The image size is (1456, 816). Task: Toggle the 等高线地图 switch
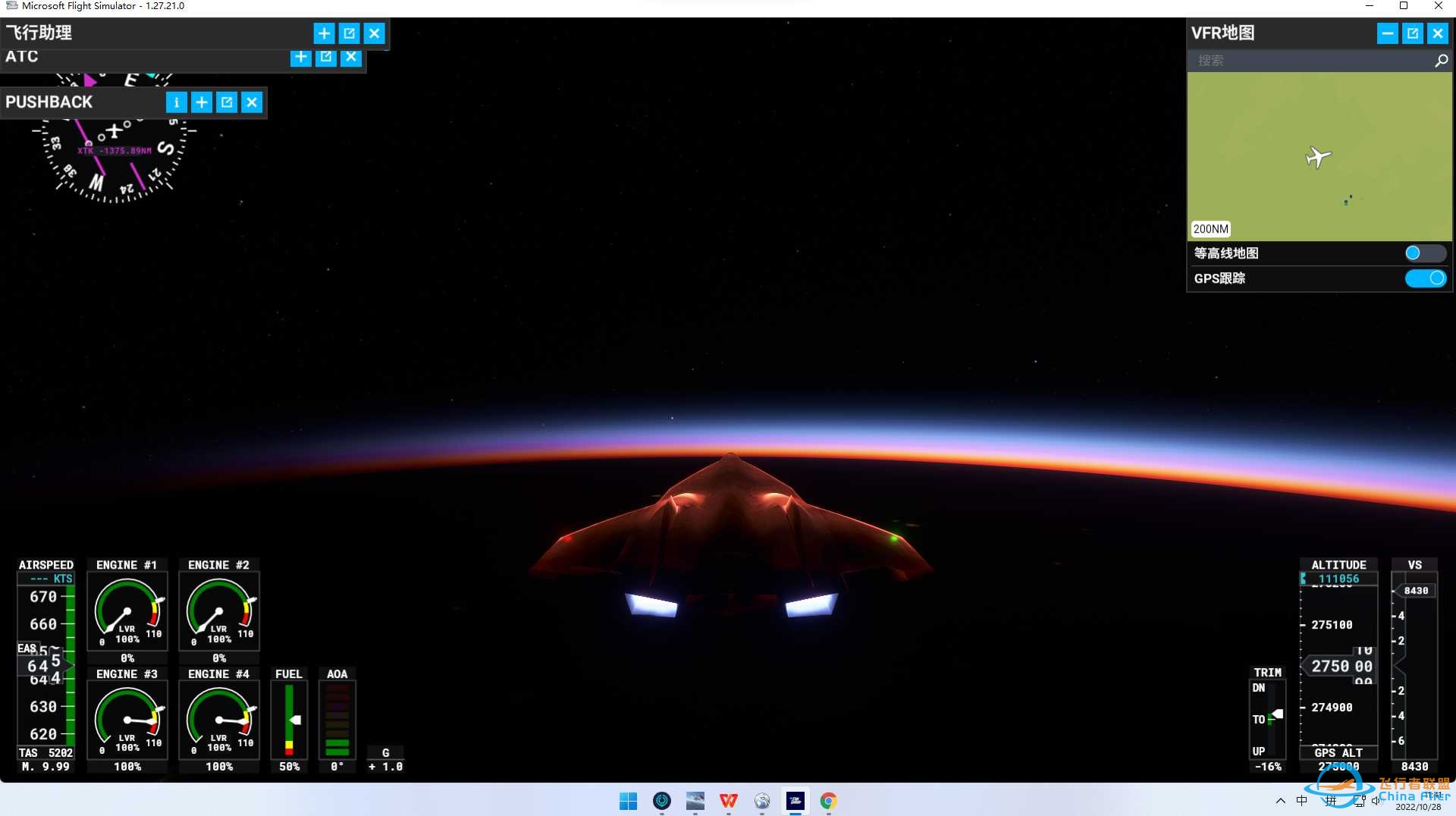(1424, 253)
